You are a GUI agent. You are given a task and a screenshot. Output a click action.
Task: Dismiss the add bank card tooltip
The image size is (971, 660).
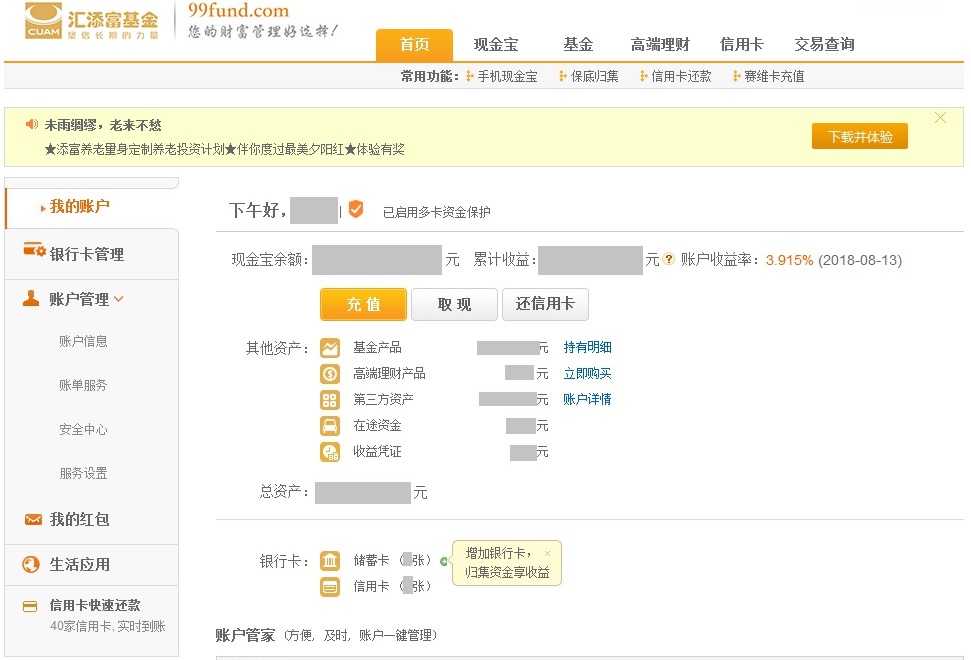pyautogui.click(x=547, y=553)
